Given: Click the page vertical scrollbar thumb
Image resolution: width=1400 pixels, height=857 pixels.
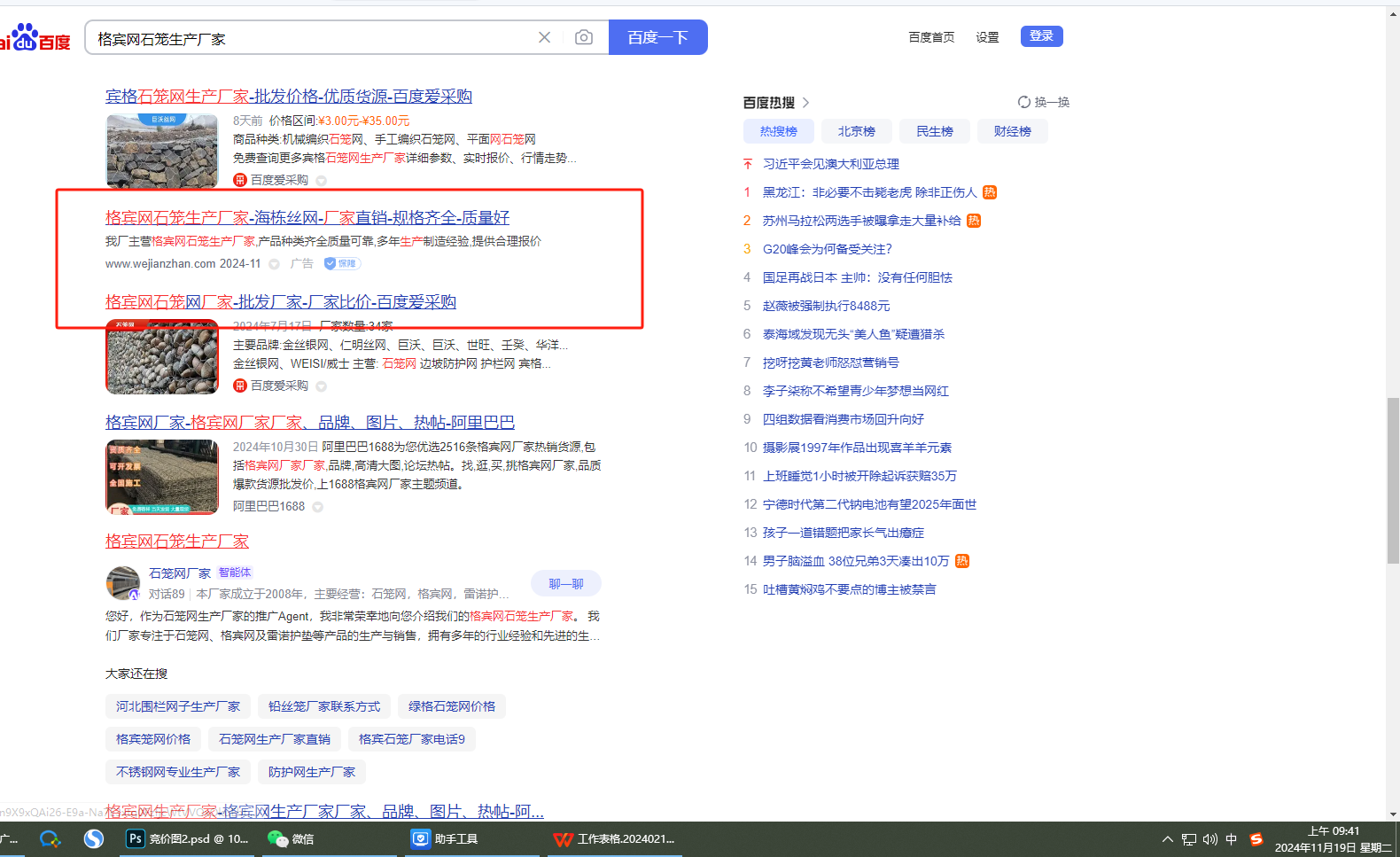Looking at the screenshot, I should pos(1393,480).
